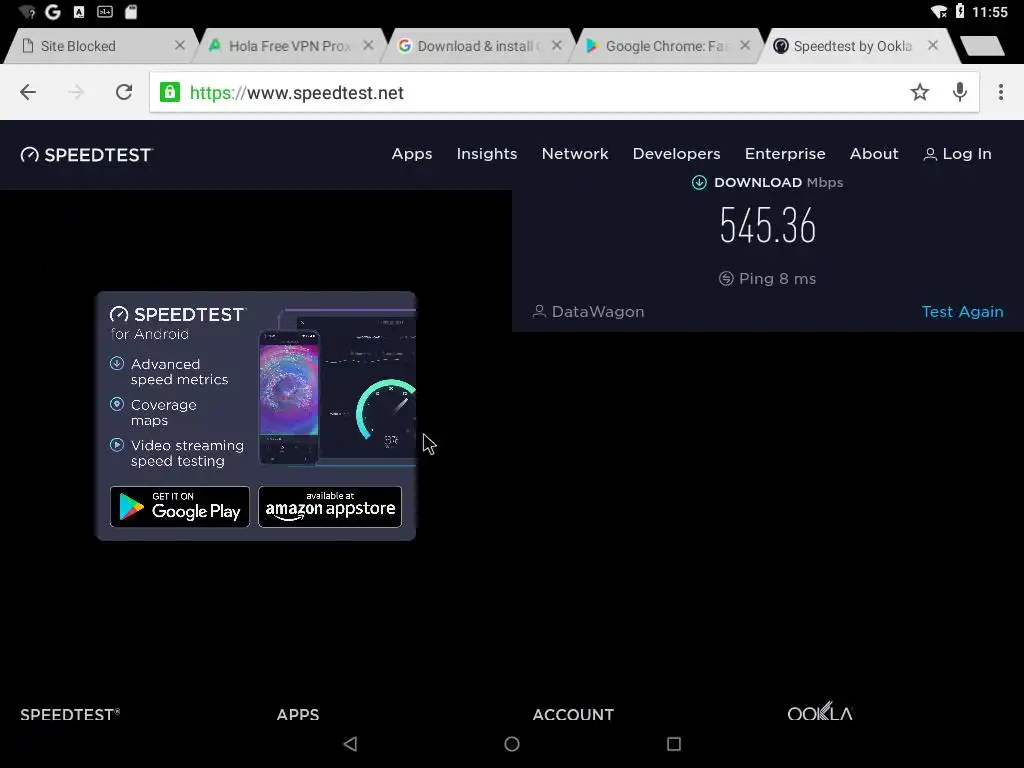
Task: Tap Wi-Fi indicator in status bar
Action: [x=938, y=12]
